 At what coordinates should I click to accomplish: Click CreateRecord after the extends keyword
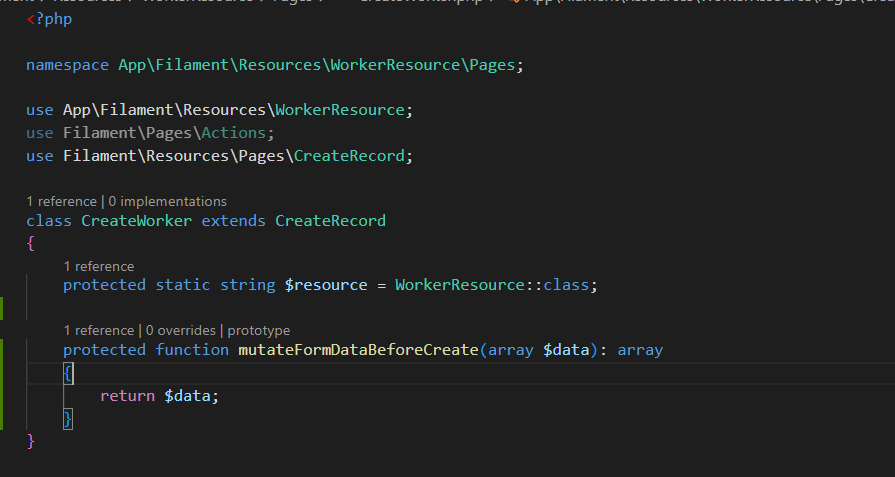pos(330,220)
